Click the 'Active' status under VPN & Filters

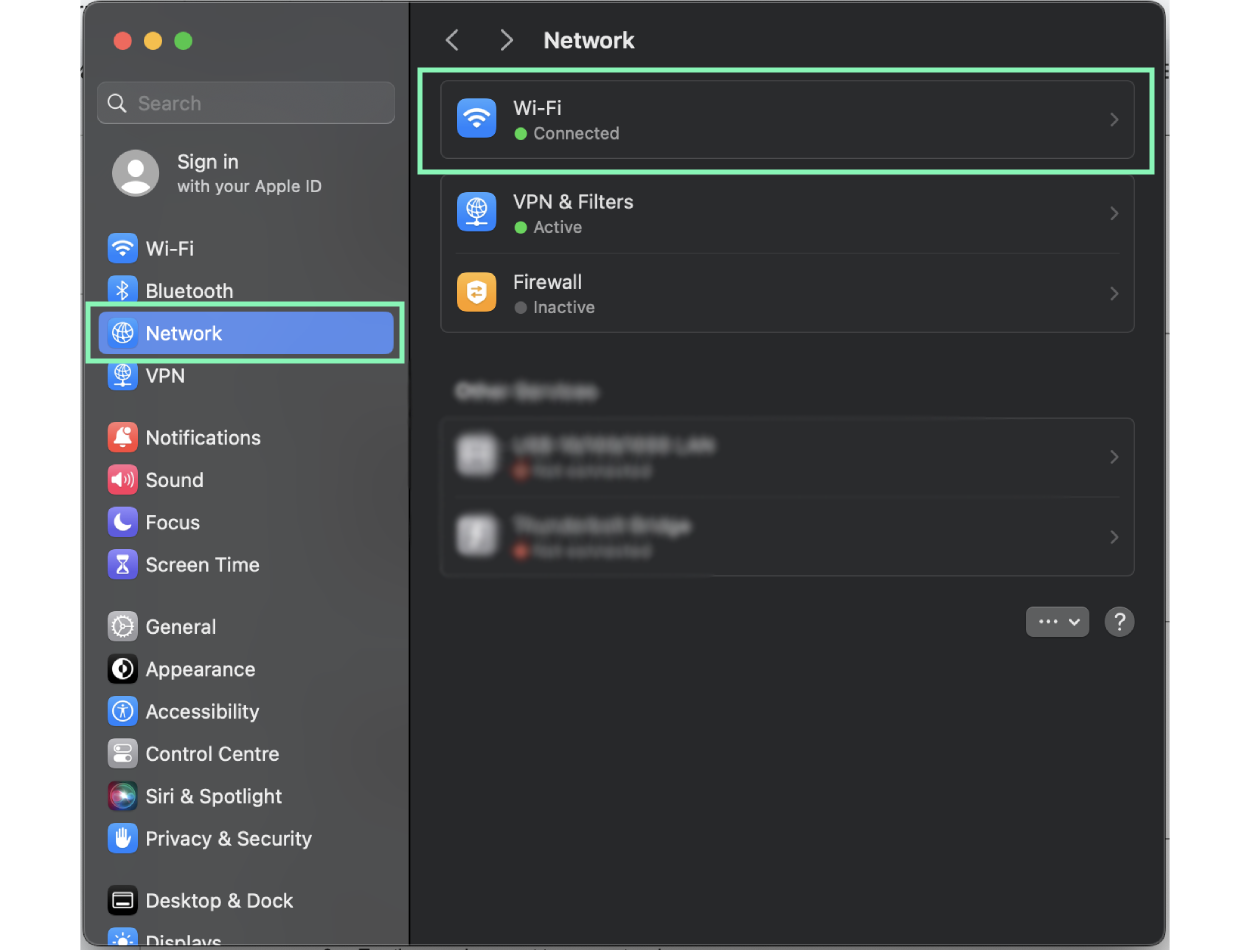557,227
